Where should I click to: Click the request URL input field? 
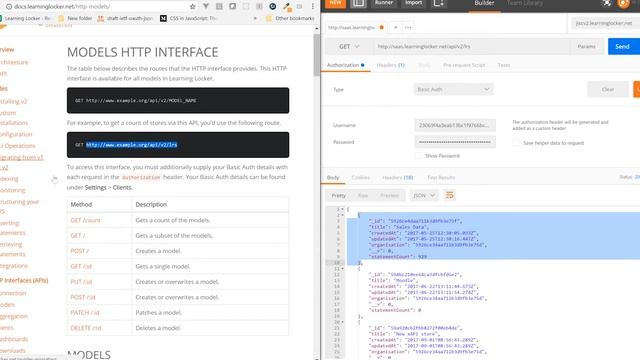pos(471,47)
